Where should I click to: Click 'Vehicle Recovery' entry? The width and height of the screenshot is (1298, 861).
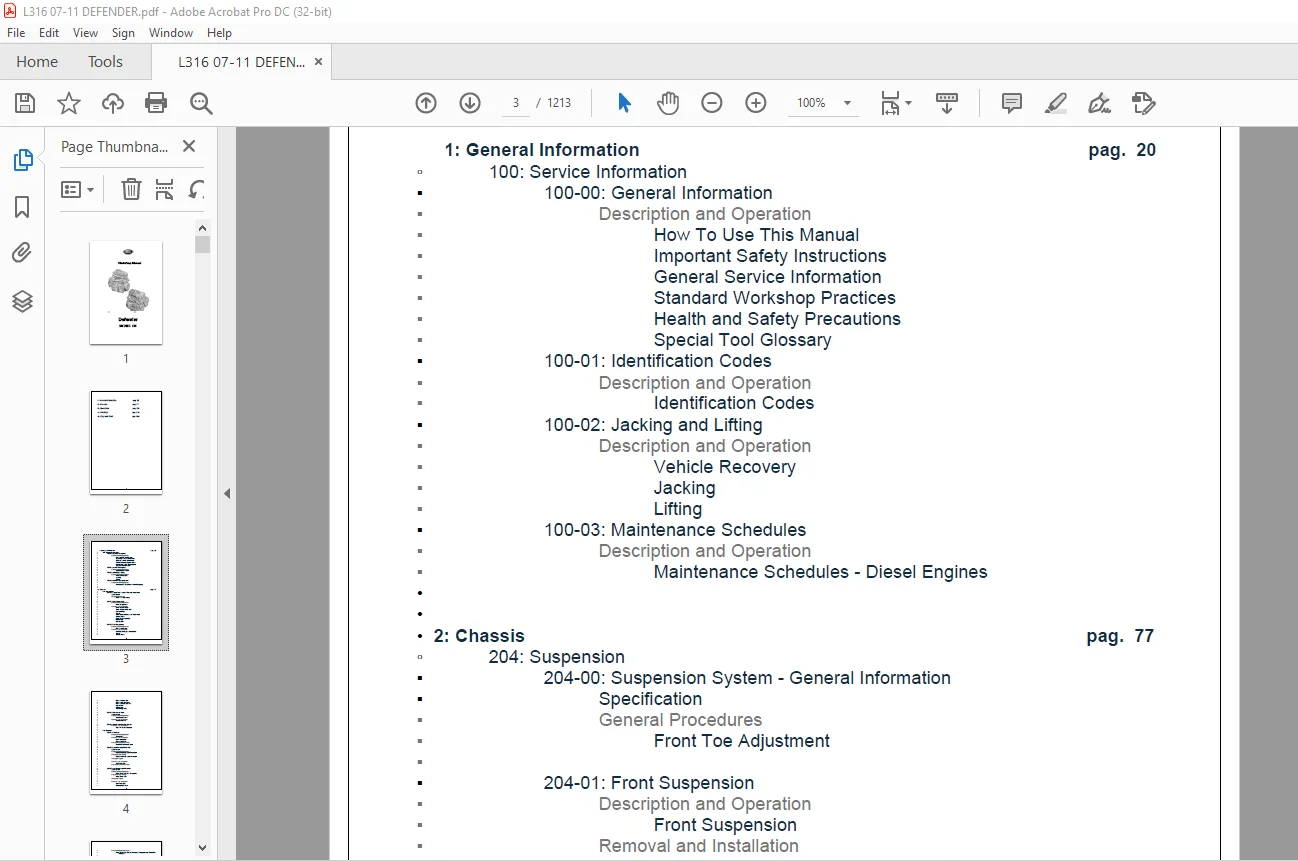[724, 467]
